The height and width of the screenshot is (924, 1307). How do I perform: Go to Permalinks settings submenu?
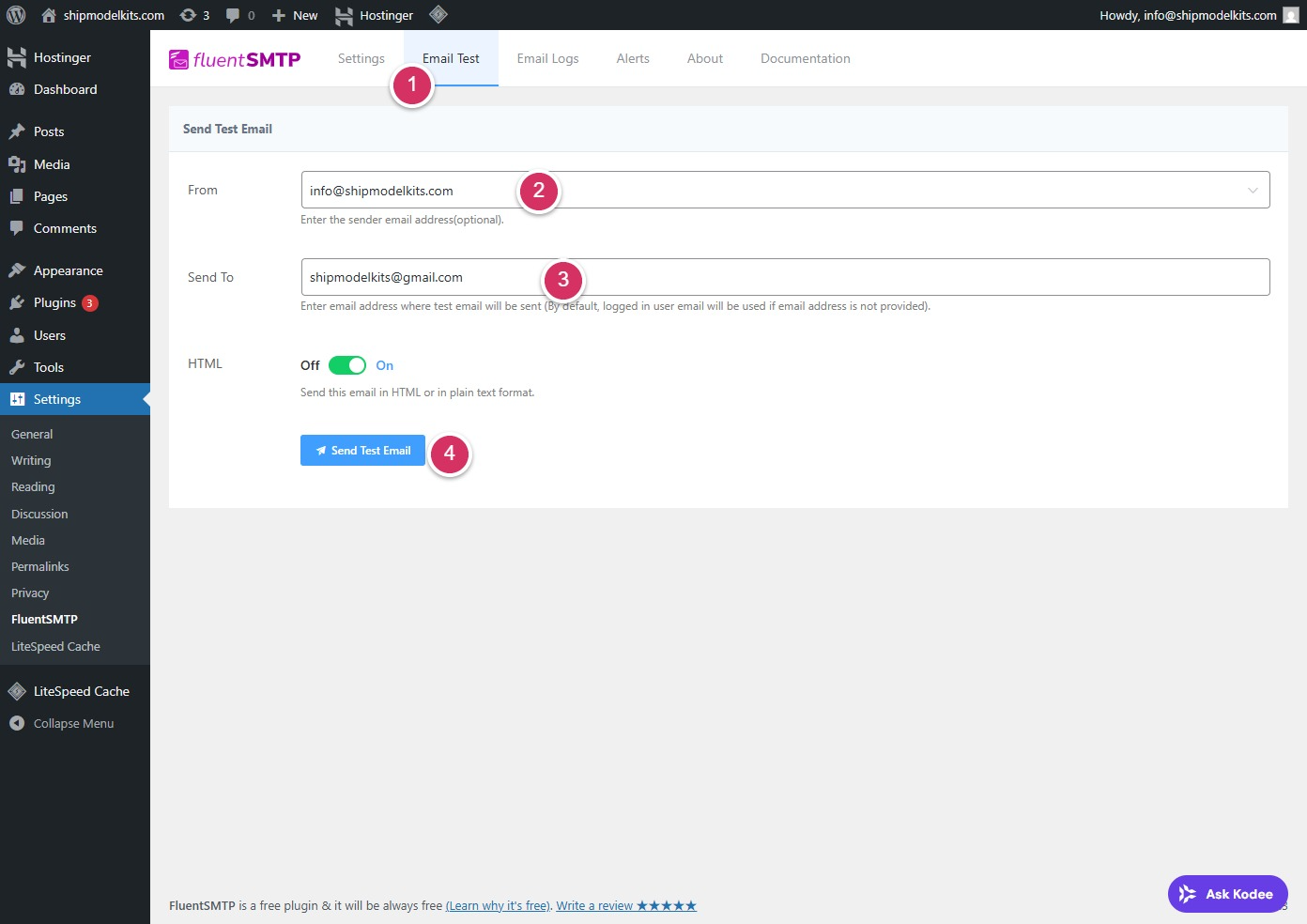click(x=40, y=567)
